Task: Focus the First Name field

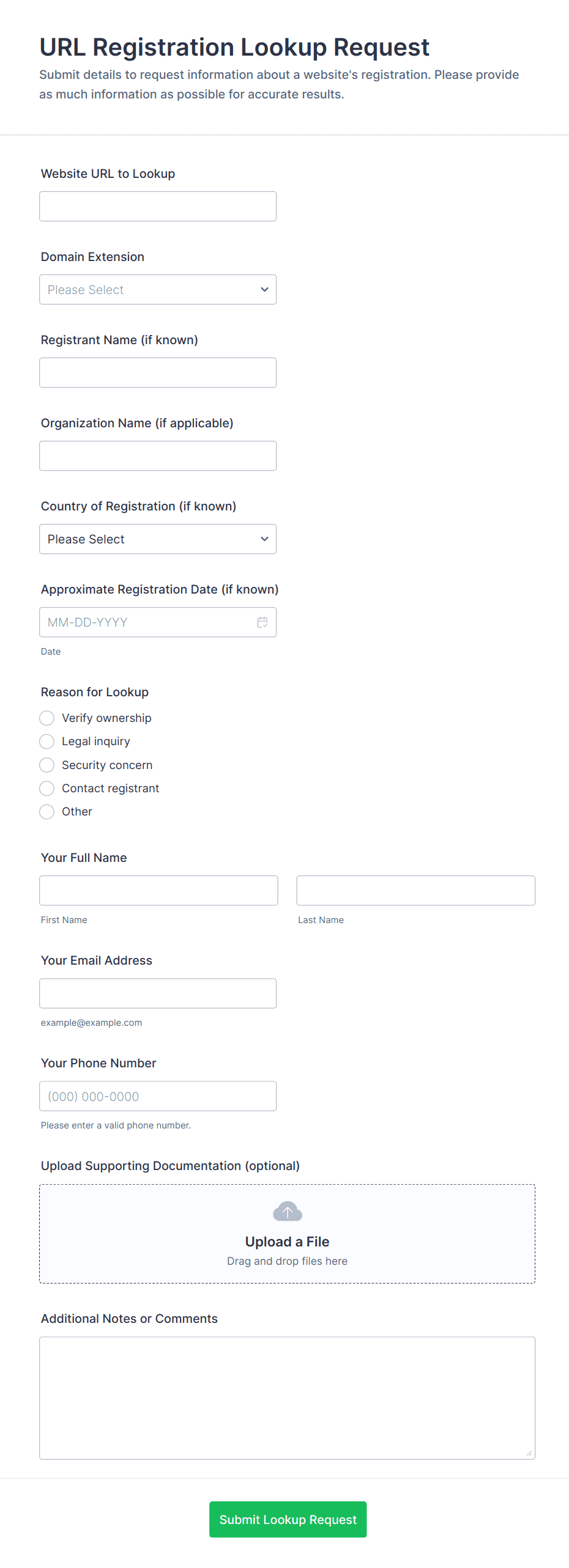Action: (x=159, y=891)
